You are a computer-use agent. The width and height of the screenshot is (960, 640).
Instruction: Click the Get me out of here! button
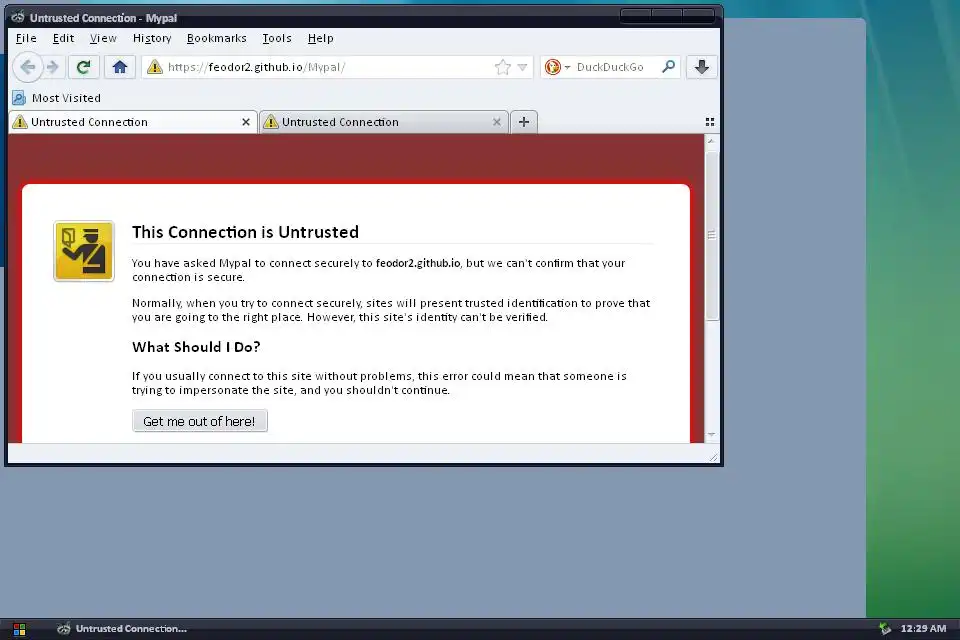pyautogui.click(x=200, y=421)
